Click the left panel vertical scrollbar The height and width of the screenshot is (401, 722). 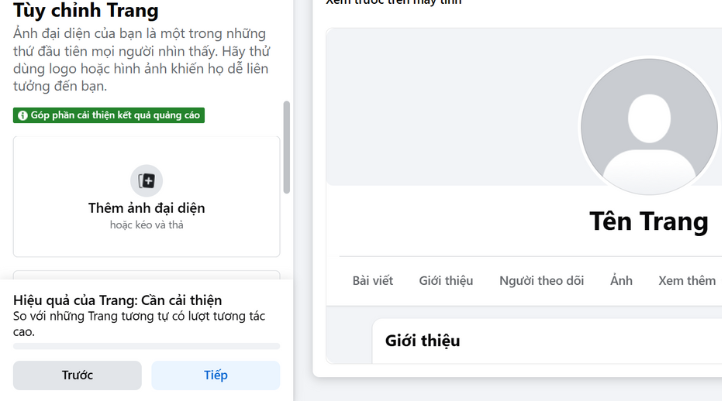click(x=288, y=145)
